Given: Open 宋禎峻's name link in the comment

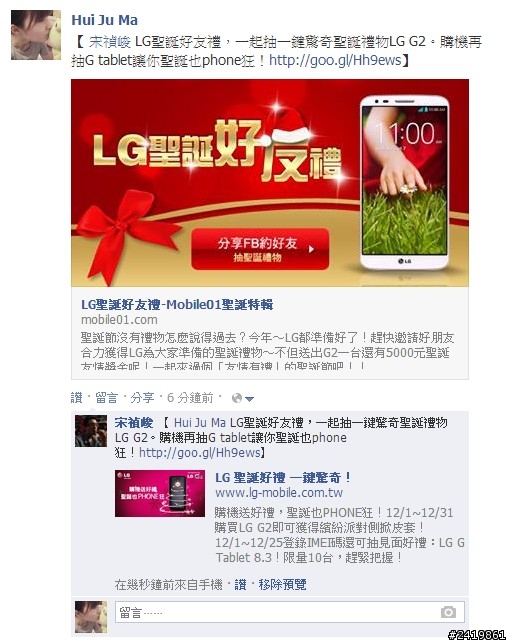Looking at the screenshot, I should (134, 422).
